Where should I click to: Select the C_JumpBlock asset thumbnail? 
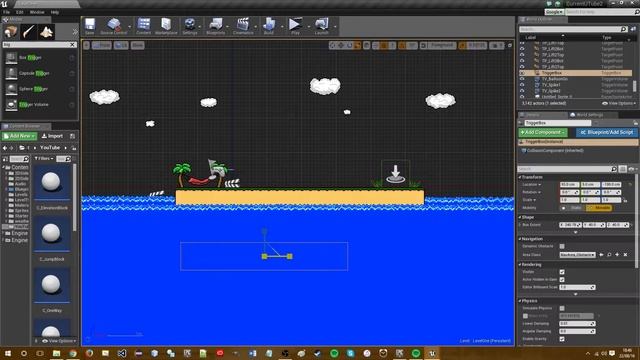coord(51,234)
